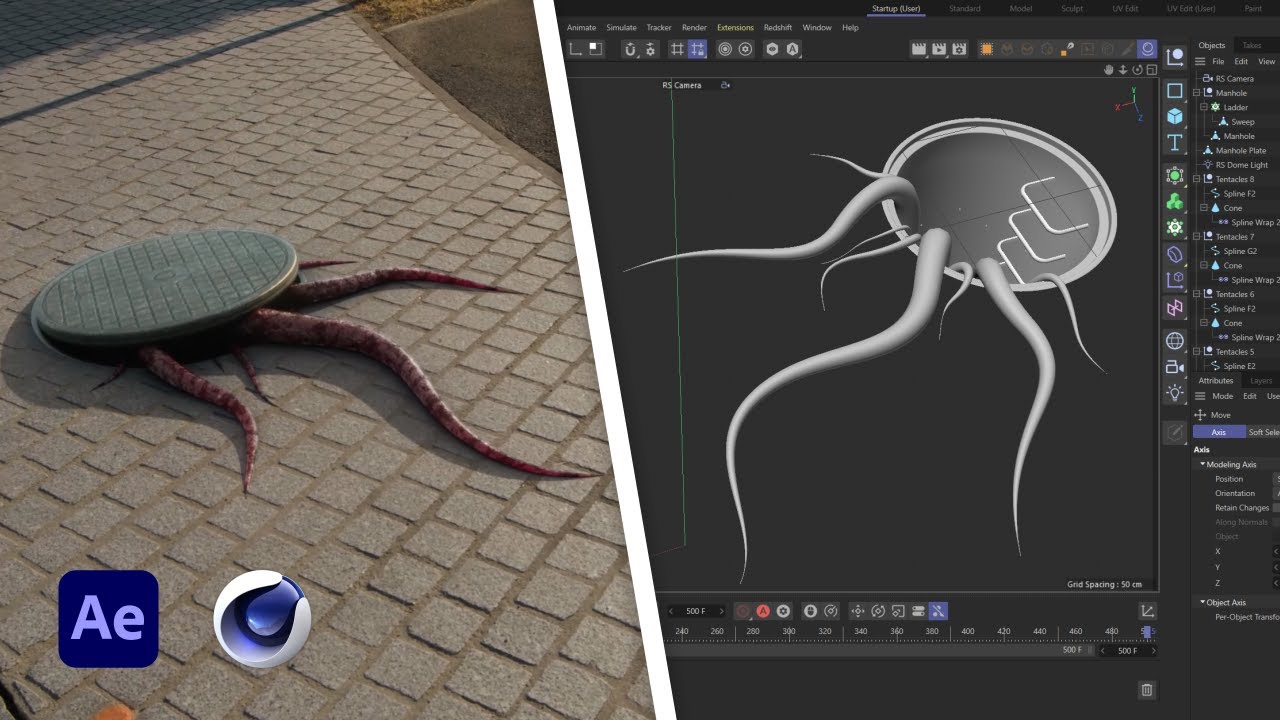This screenshot has height=720, width=1280.
Task: Open render settings clapperboard gear icon
Action: tap(959, 49)
